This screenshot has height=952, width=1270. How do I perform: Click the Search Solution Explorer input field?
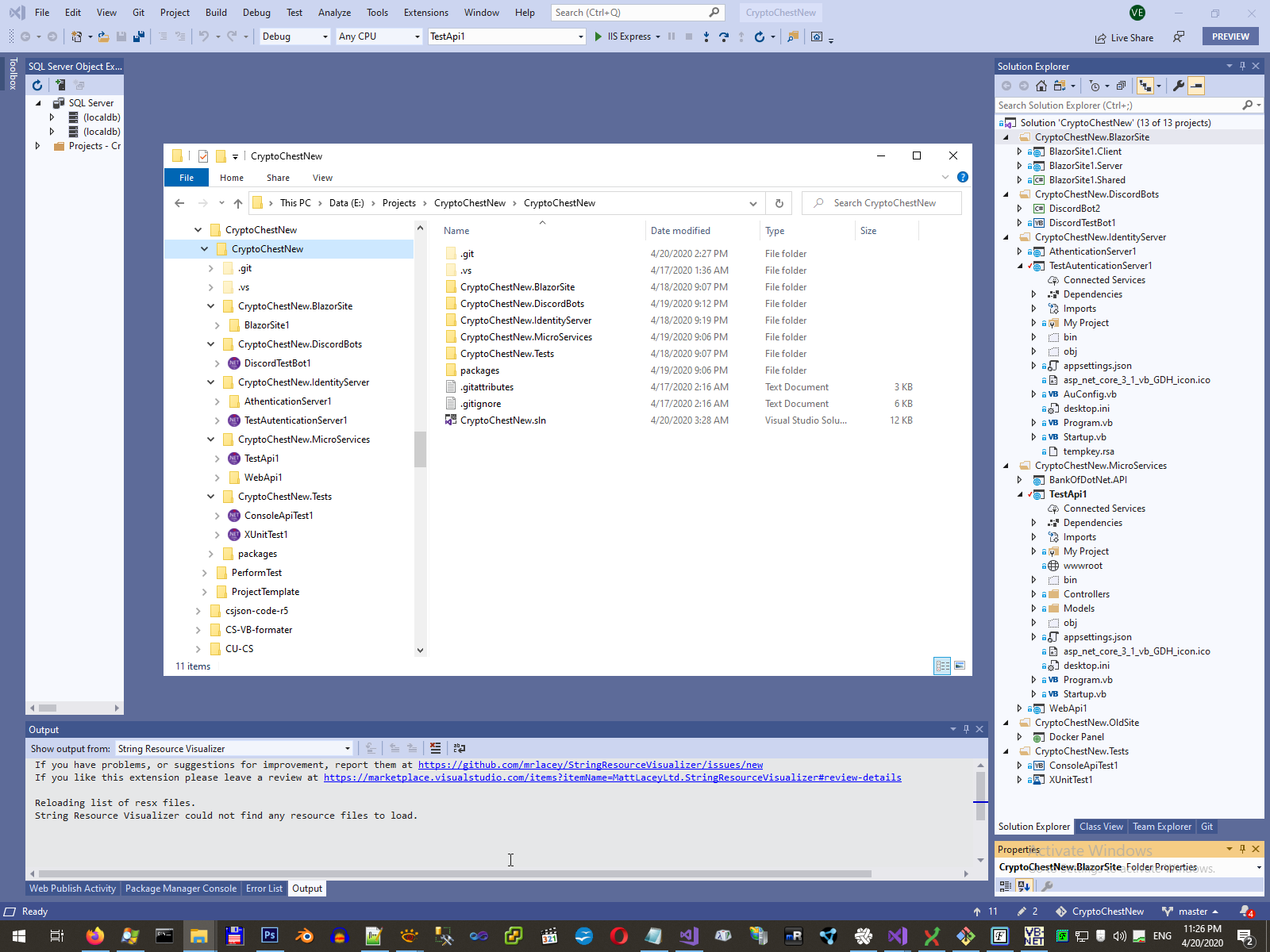click(x=1119, y=106)
